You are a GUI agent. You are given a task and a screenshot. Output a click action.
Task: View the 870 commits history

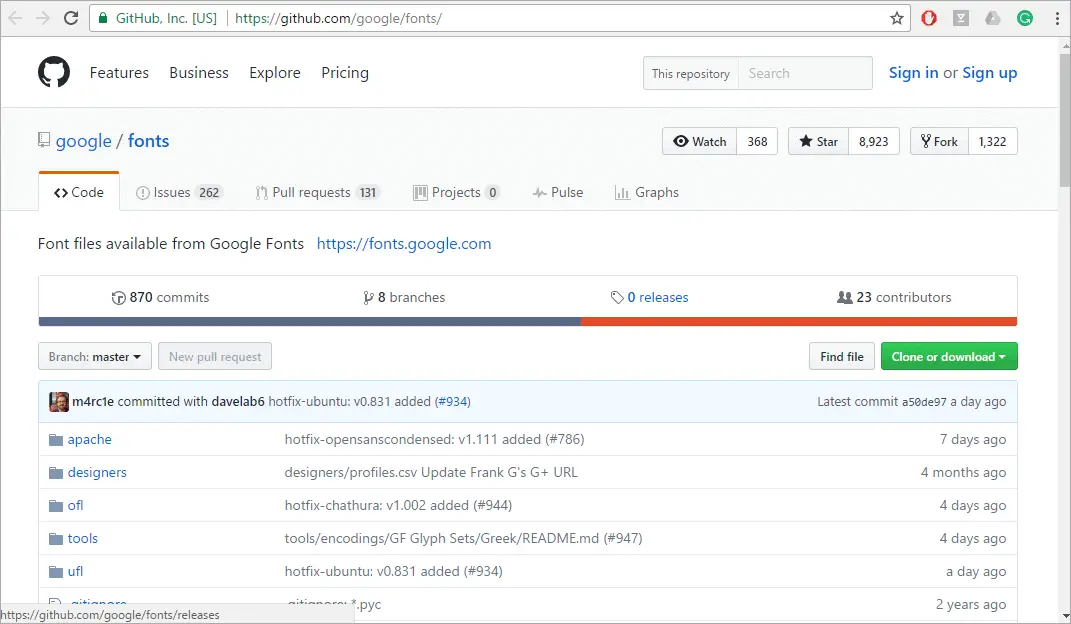click(161, 298)
